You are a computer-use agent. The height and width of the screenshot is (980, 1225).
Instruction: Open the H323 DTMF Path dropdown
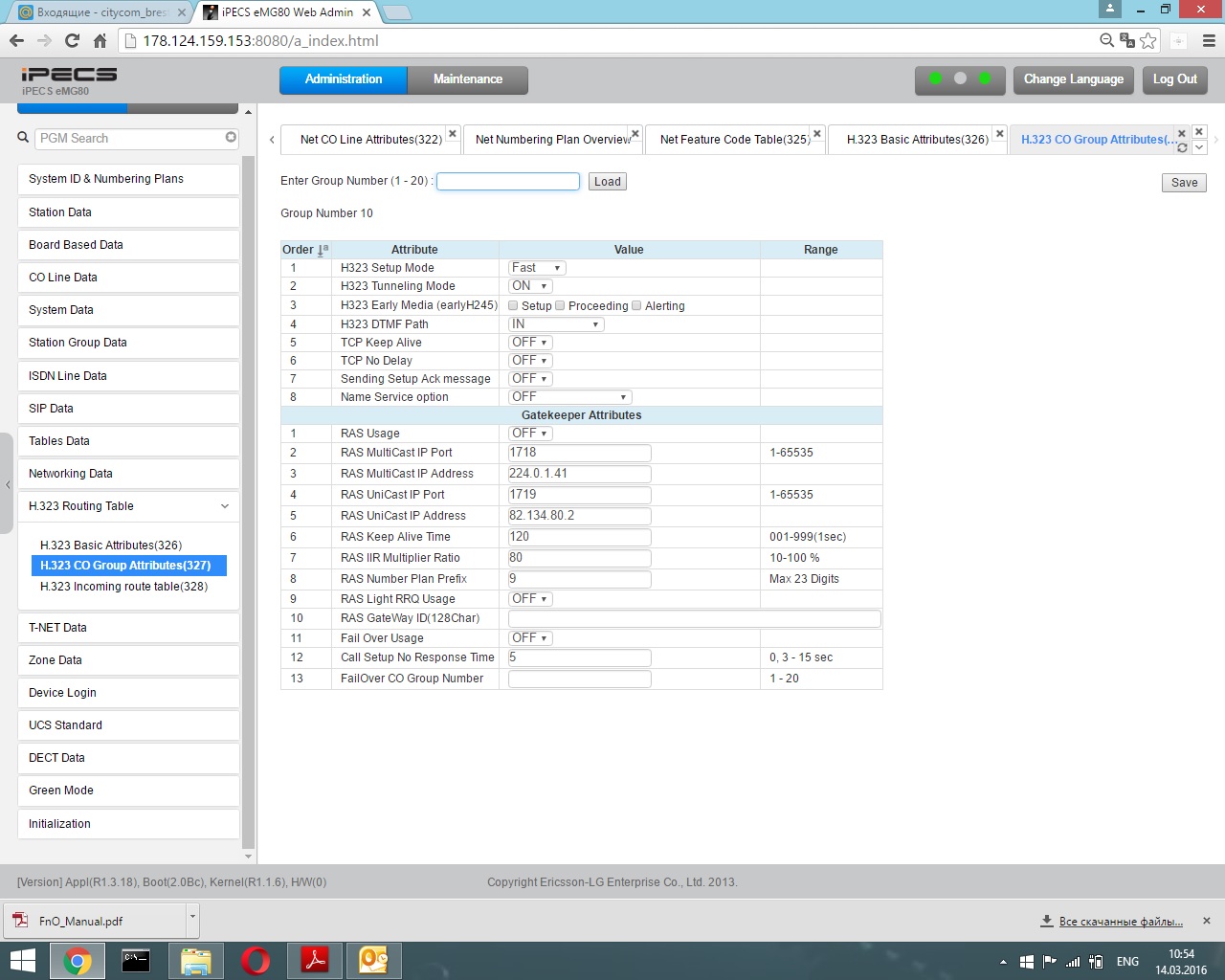tap(555, 324)
